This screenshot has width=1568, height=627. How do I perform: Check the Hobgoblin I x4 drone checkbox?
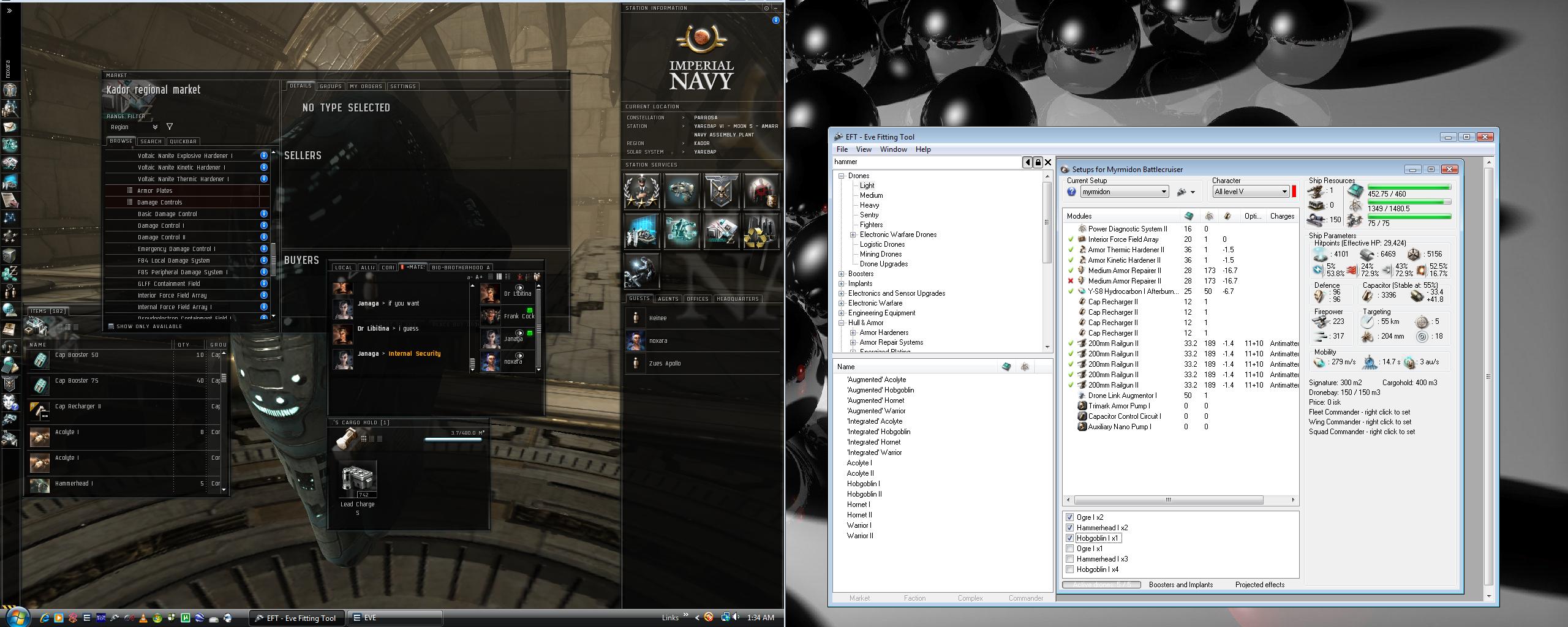1070,569
